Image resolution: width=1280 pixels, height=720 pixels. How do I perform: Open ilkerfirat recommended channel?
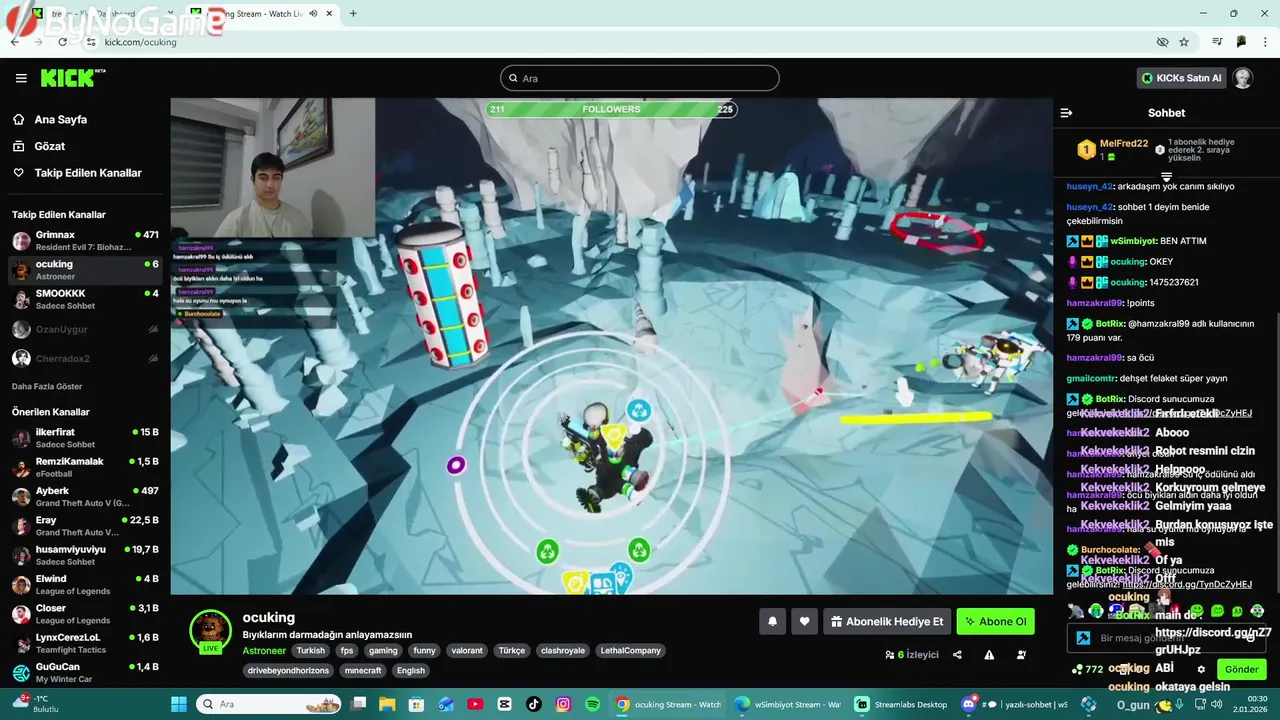point(85,438)
